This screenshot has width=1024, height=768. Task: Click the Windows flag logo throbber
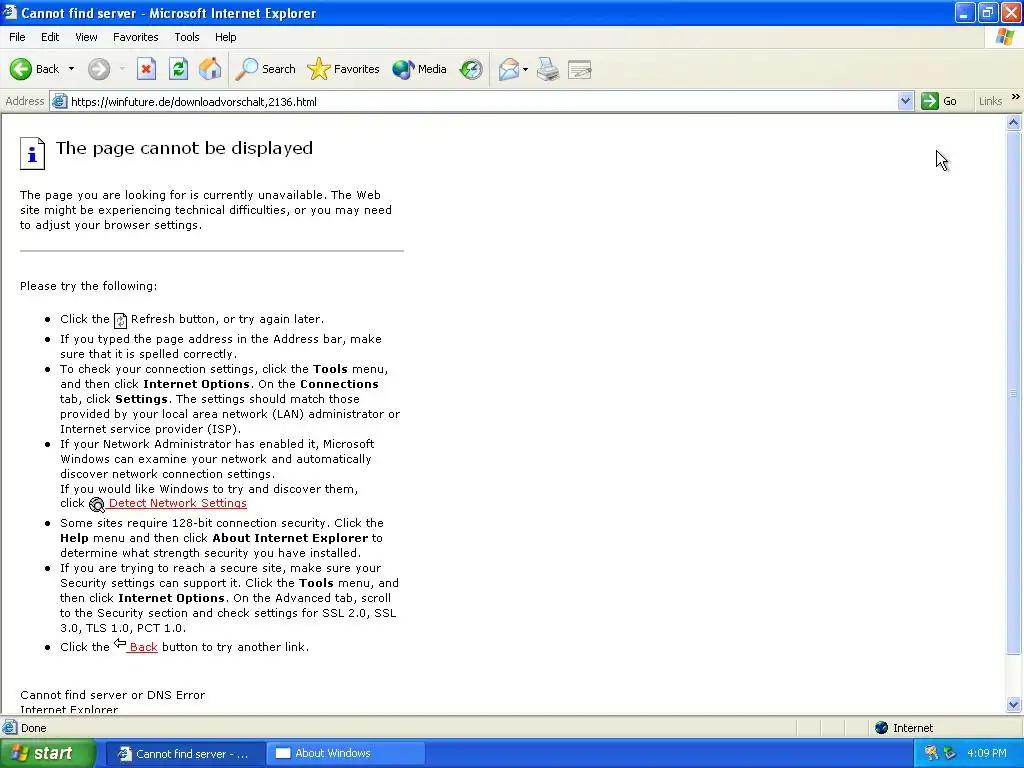[1004, 37]
